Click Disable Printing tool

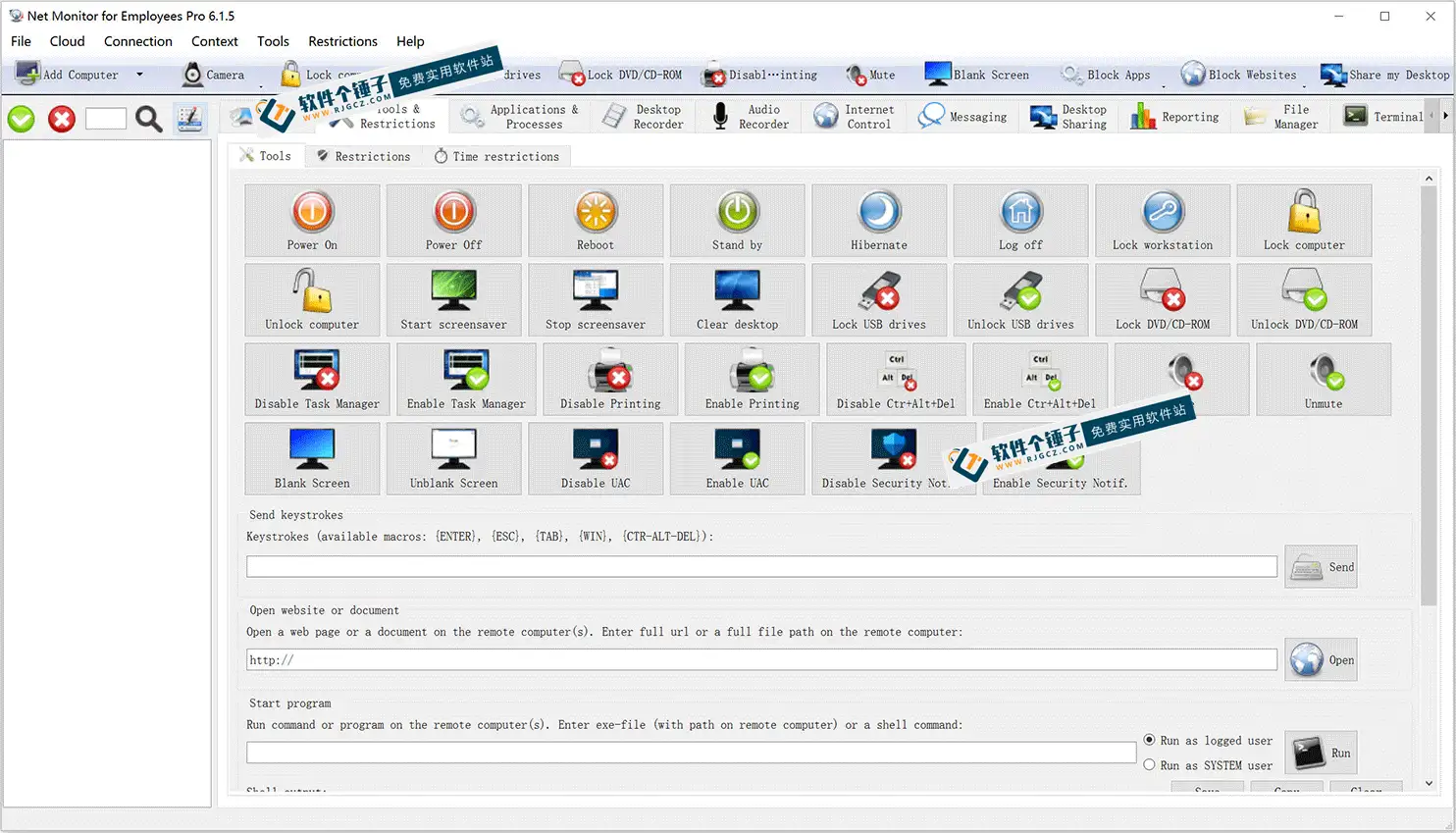click(610, 380)
